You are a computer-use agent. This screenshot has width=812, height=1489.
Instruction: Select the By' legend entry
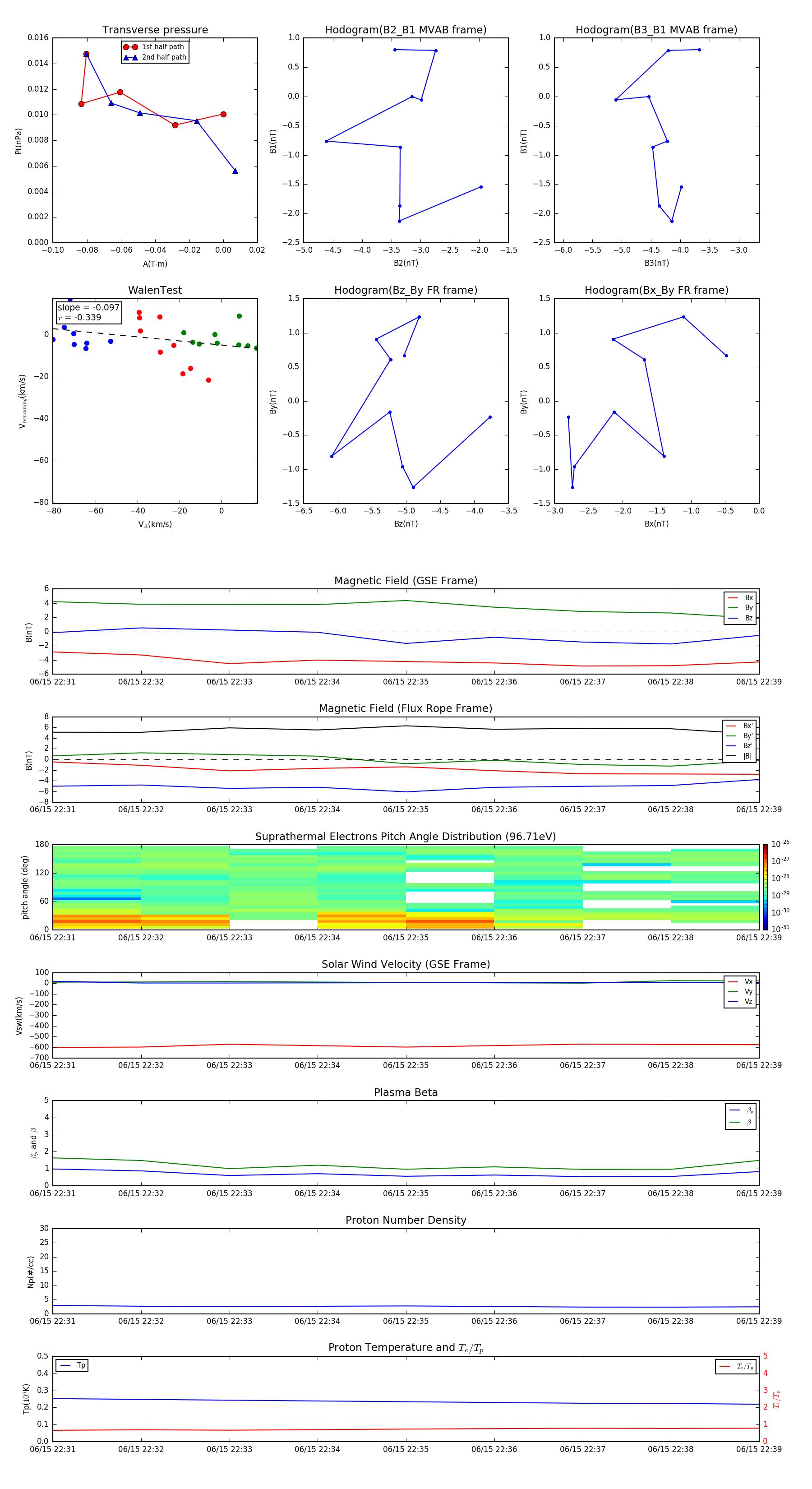[740, 736]
